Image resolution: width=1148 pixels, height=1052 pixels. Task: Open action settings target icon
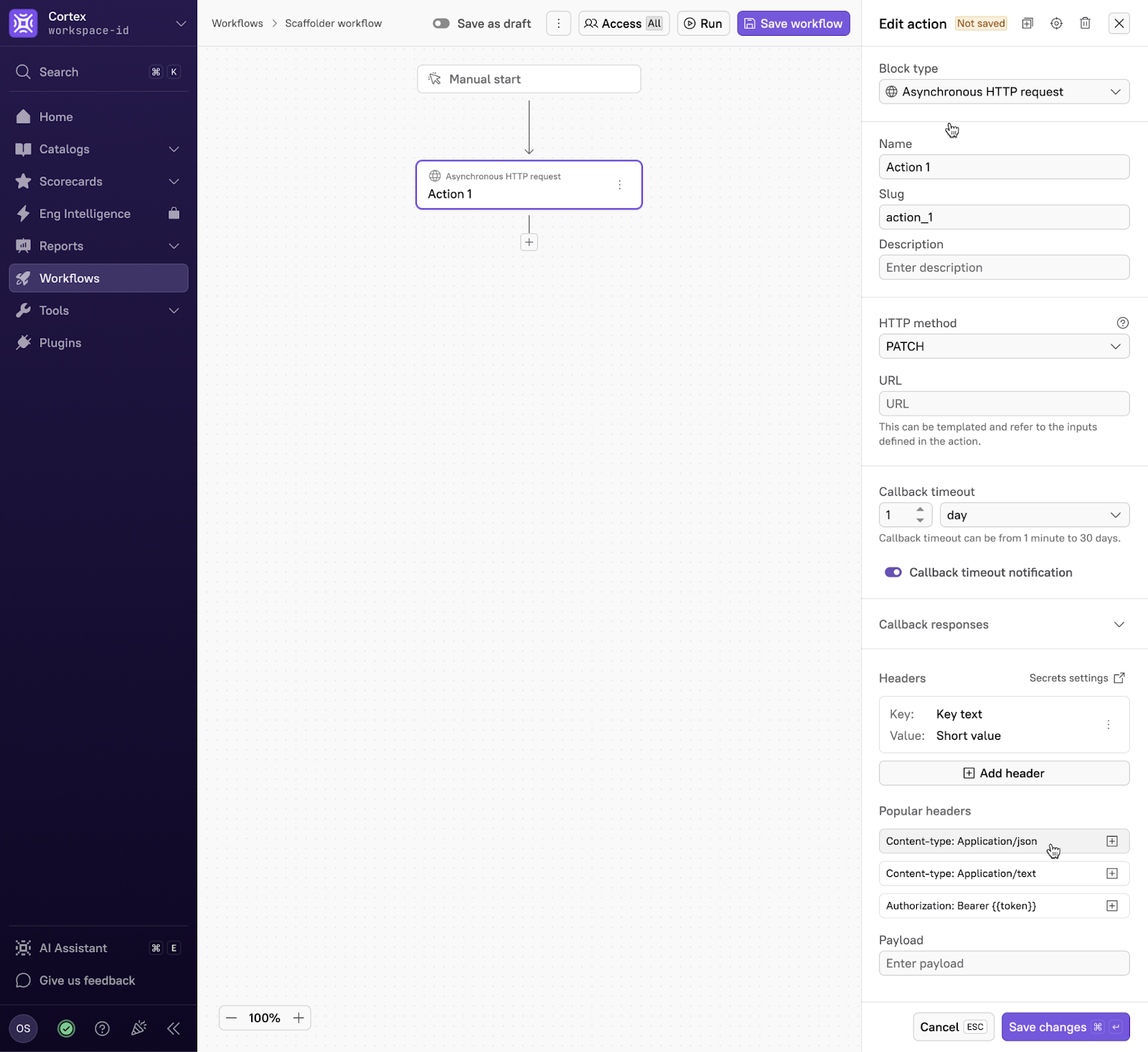click(x=1056, y=24)
